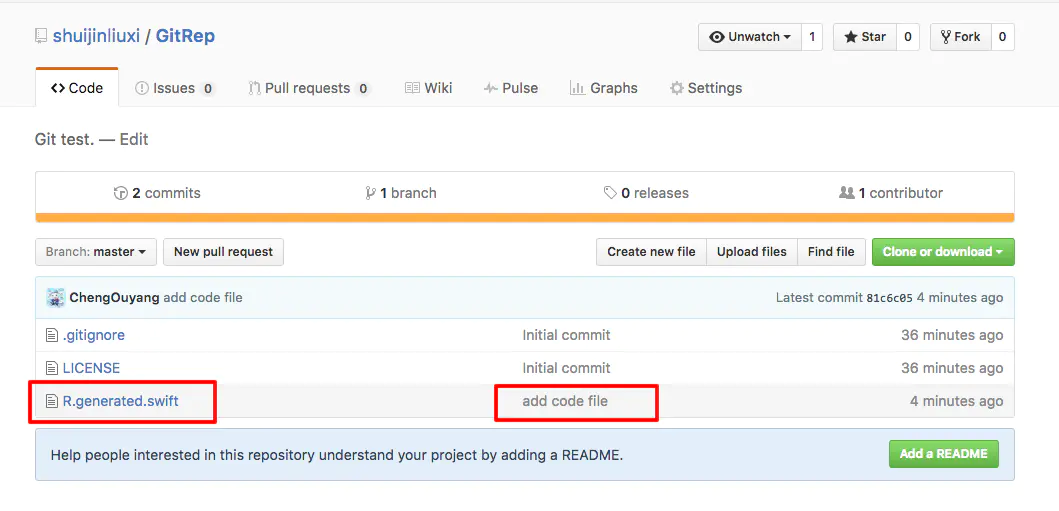Viewport: 1059px width, 511px height.
Task: Click the Edit description link
Action: click(134, 140)
